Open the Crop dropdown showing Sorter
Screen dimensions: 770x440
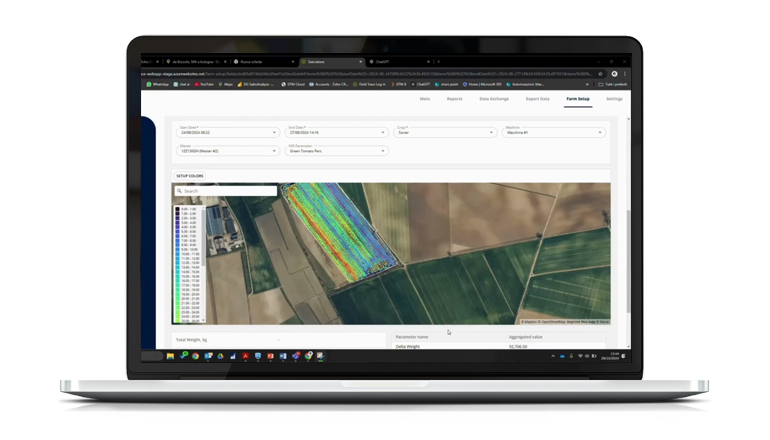[x=442, y=132]
